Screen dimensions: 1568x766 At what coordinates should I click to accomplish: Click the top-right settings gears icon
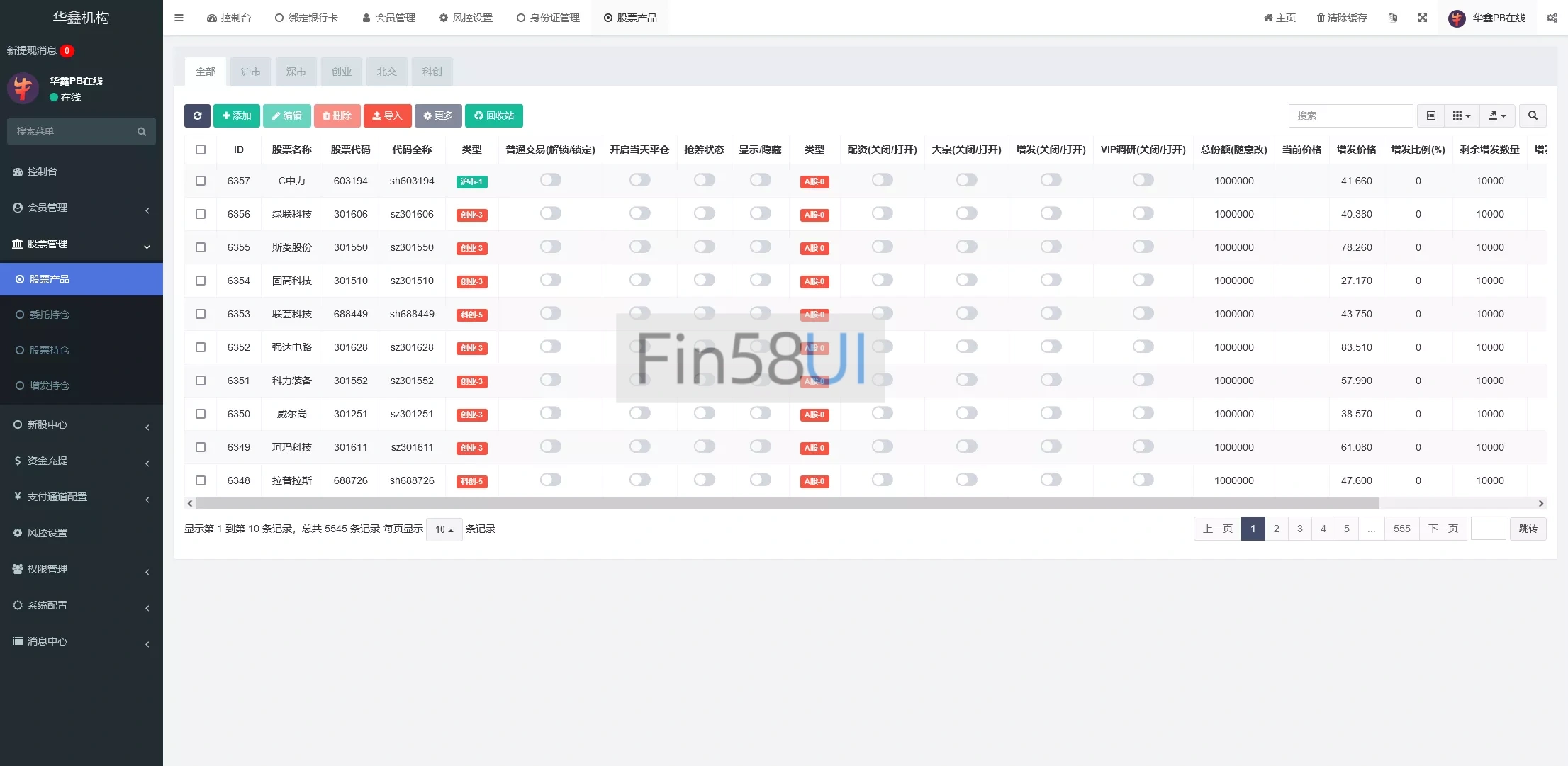click(x=1552, y=18)
